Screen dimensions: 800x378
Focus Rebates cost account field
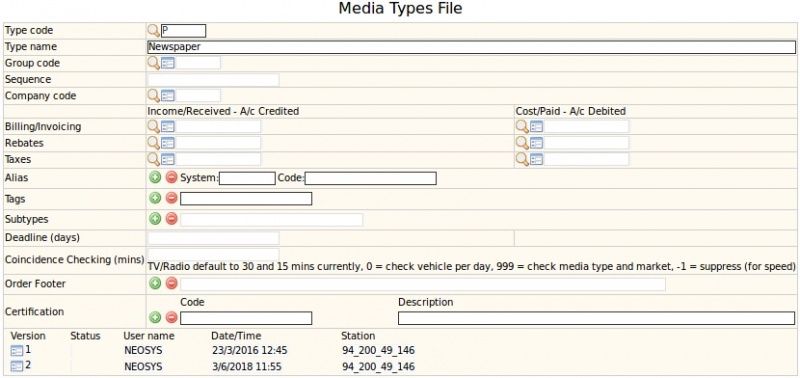(586, 143)
